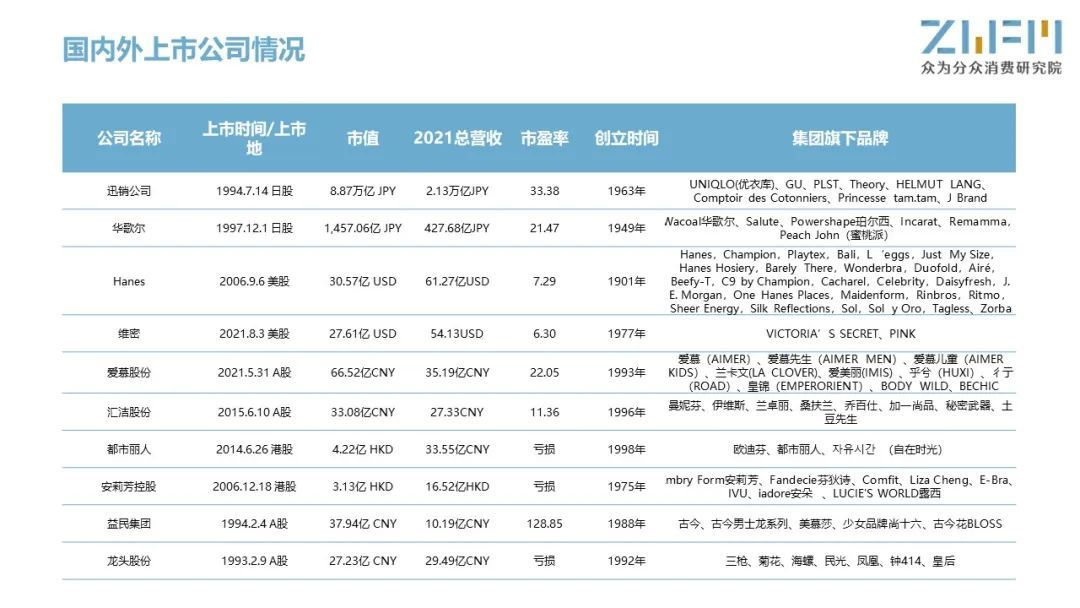Viewport: 1080px width, 608px height.
Task: Click company name Hanes
Action: coord(129,281)
